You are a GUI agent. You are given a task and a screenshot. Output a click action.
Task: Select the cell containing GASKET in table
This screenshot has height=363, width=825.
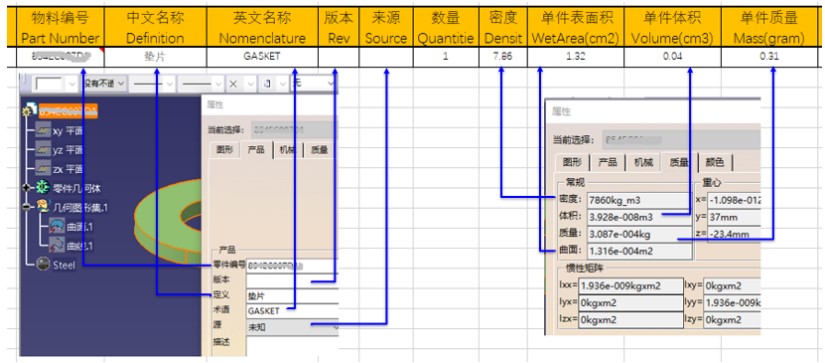click(262, 57)
